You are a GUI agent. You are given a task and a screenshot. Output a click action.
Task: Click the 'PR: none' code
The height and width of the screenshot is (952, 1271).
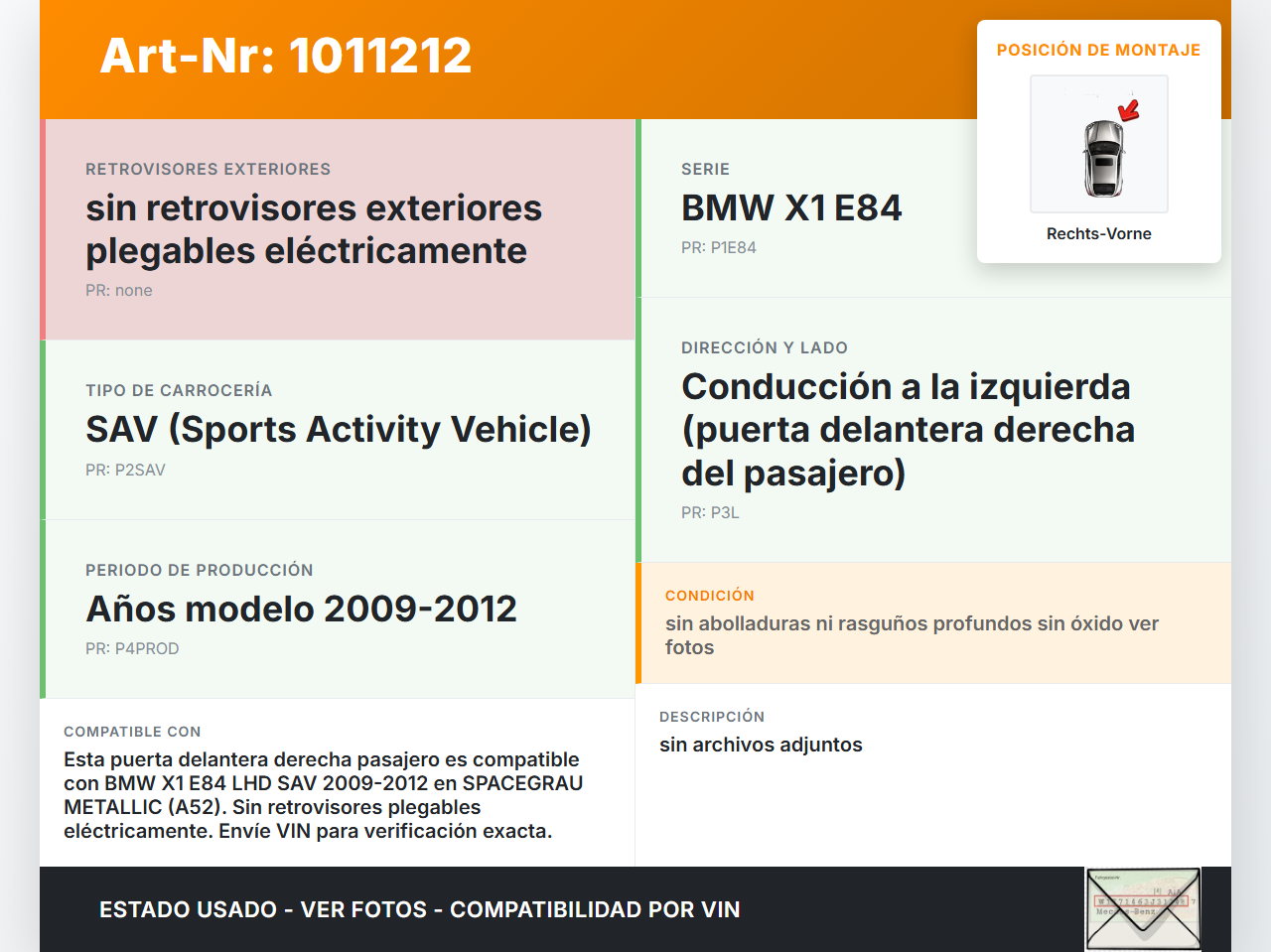(119, 290)
